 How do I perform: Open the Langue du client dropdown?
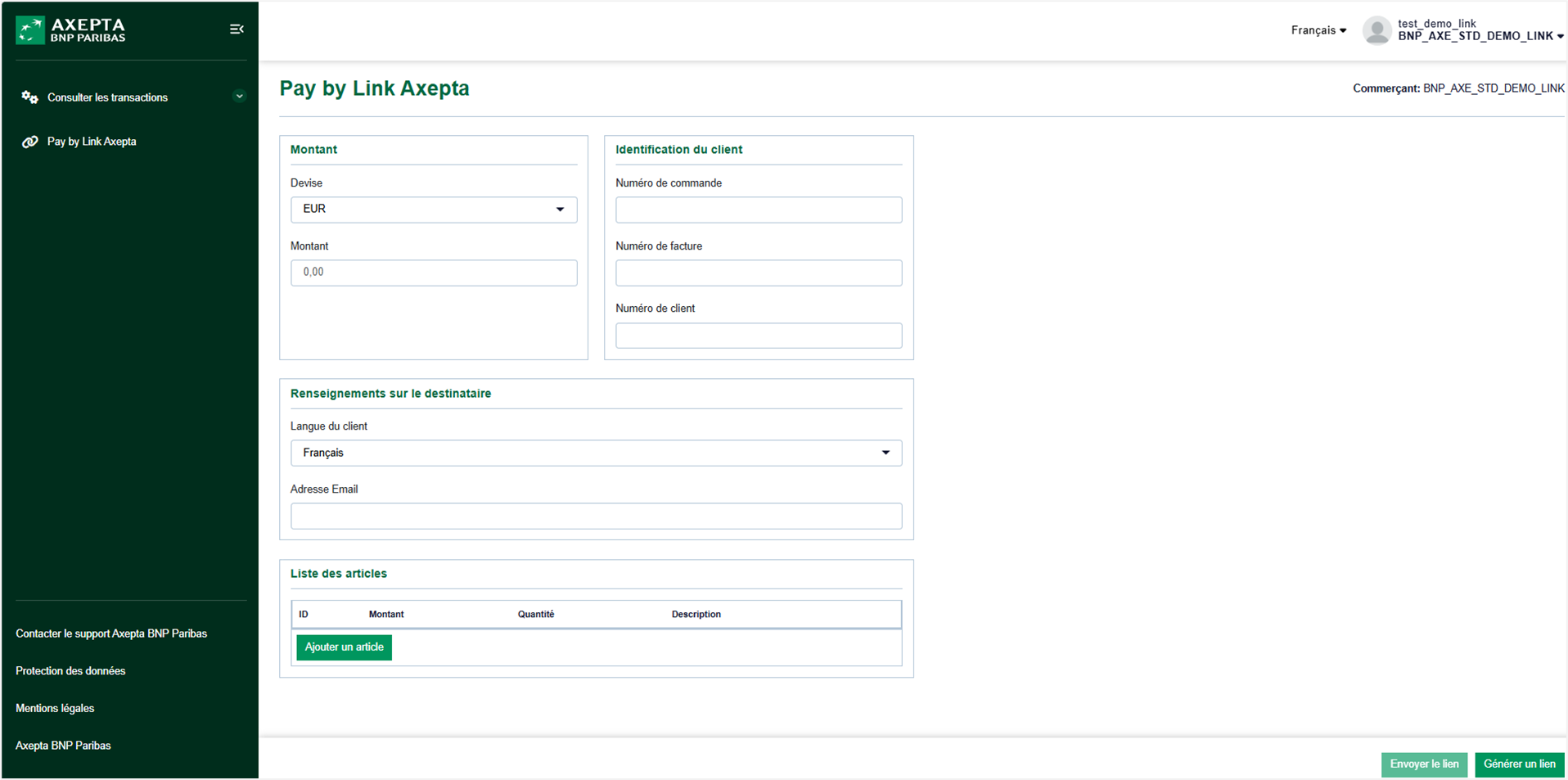point(596,453)
